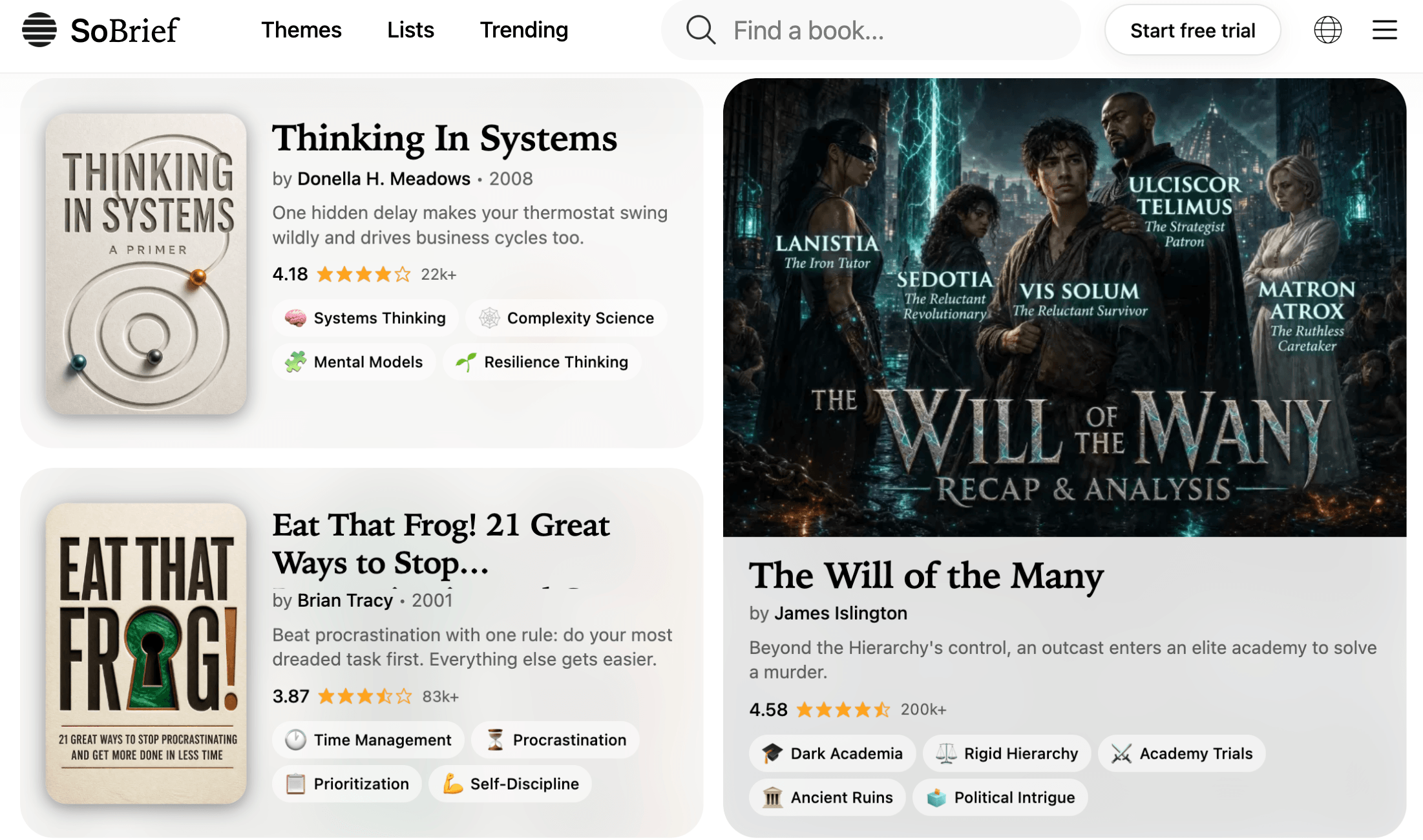1423x840 pixels.
Task: Open the language globe icon
Action: coord(1327,30)
